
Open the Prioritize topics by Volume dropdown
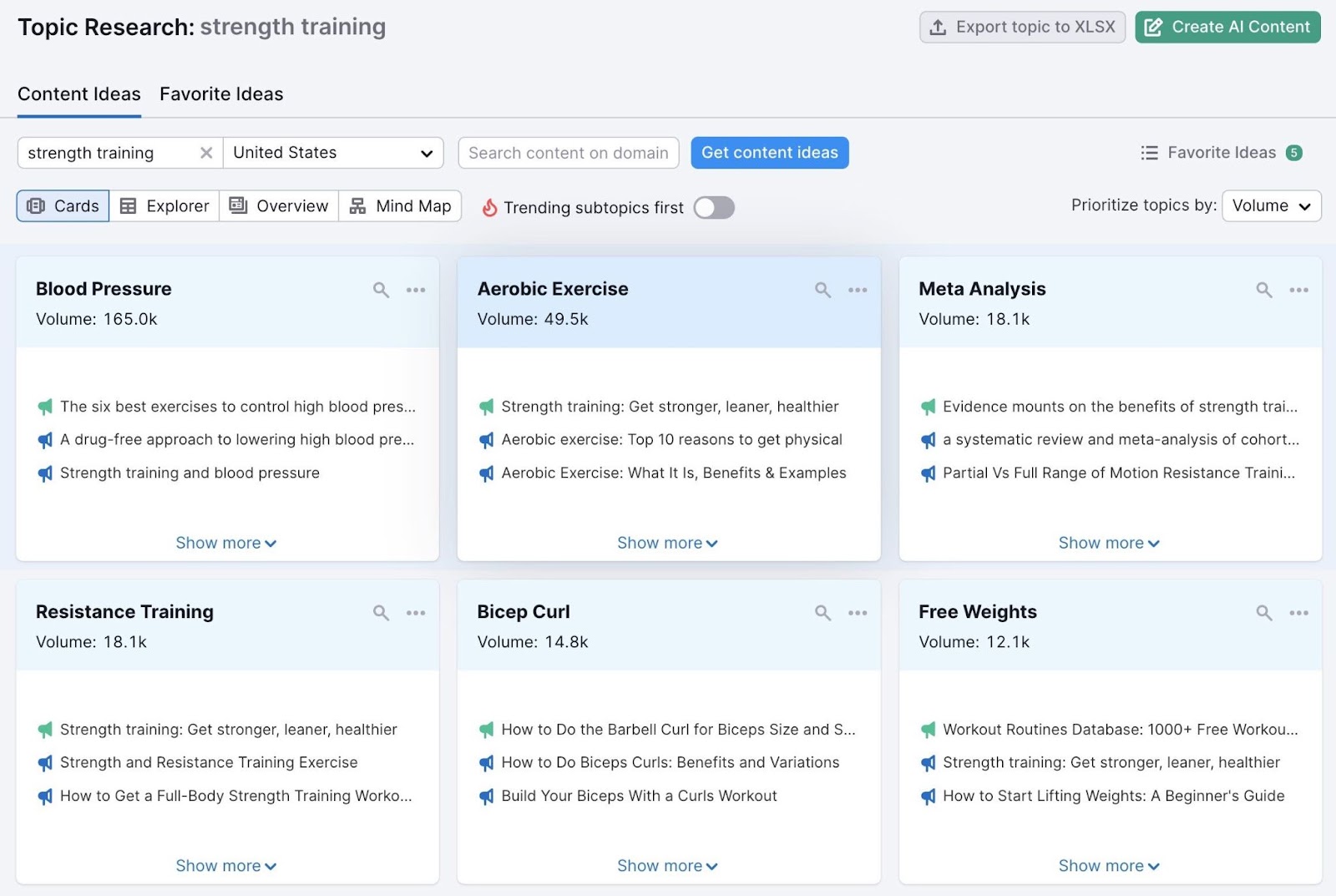(1270, 205)
